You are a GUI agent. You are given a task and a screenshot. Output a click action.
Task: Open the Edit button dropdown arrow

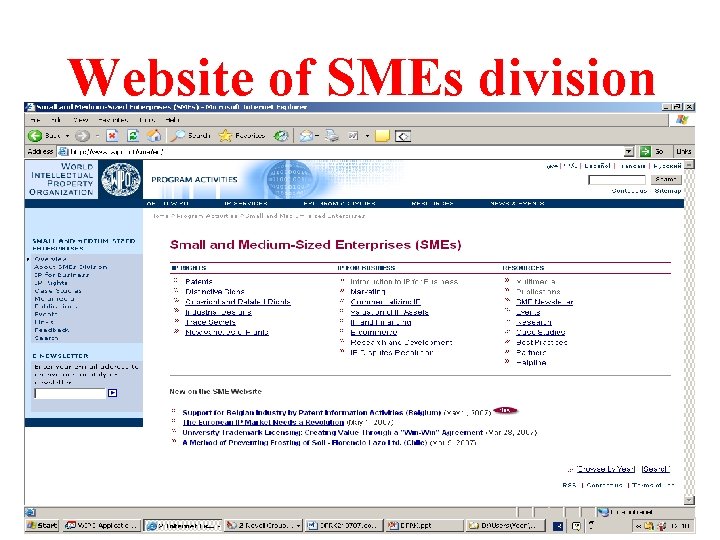pos(367,136)
